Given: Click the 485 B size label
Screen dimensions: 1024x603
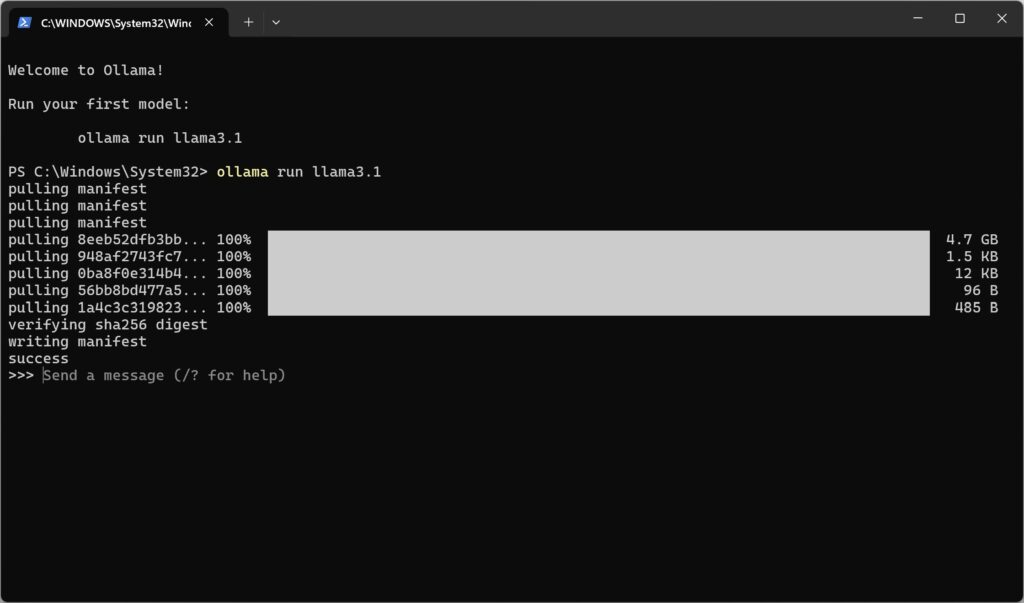Looking at the screenshot, I should (976, 307).
